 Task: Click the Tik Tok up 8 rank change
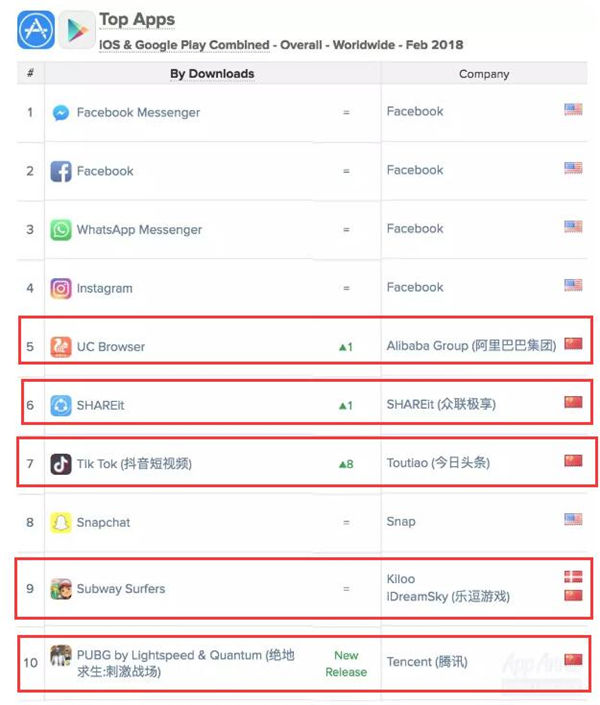pos(346,464)
